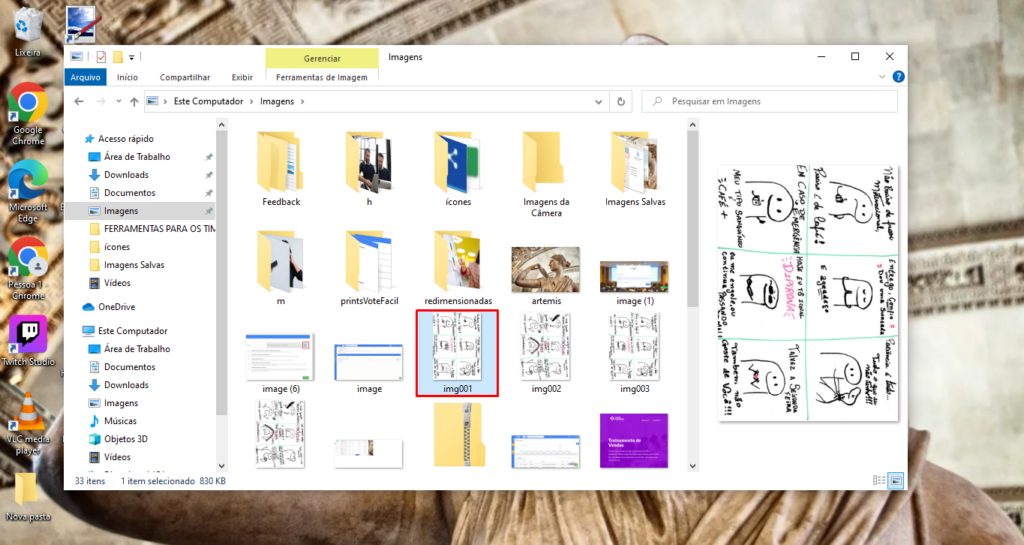Switch to large thumbnails view layout

pyautogui.click(x=895, y=481)
